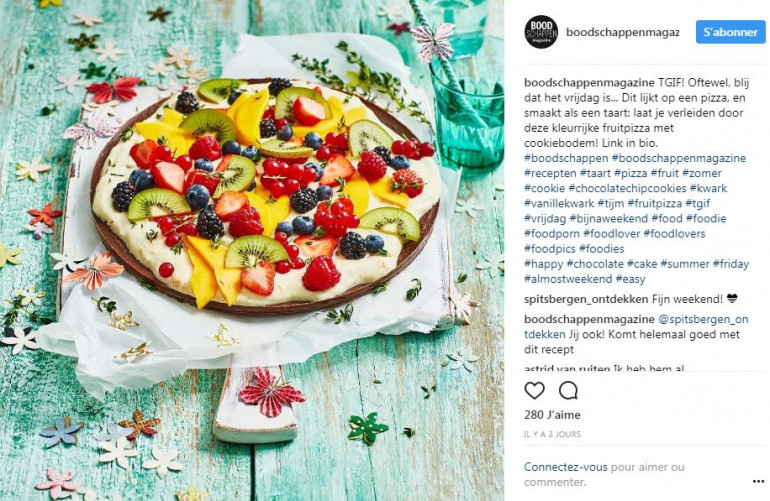Open the #chocolatechipcookies hashtag
The width and height of the screenshot is (770, 501).
coord(627,188)
